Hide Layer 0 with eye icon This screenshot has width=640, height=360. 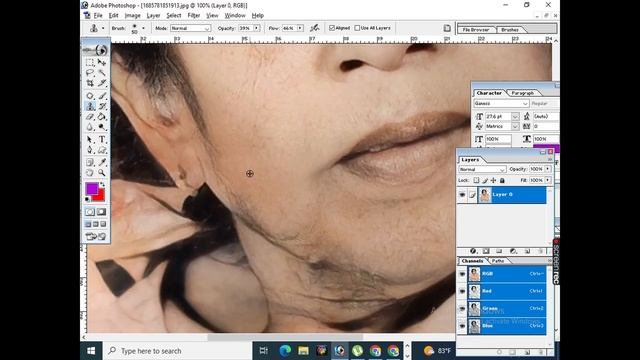click(462, 195)
